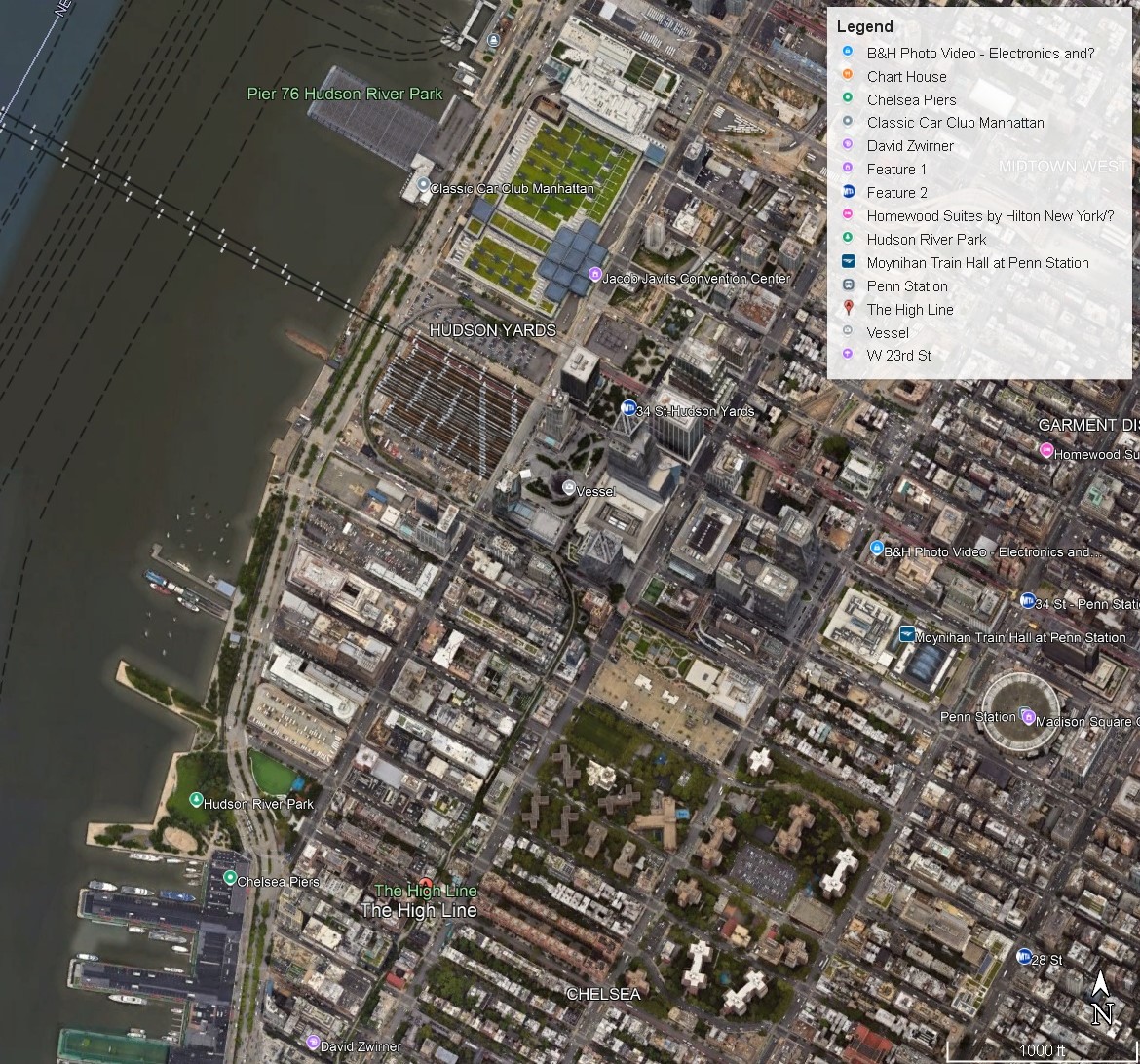The width and height of the screenshot is (1140, 1064).
Task: Click the Penn Station map text label
Action: click(978, 717)
